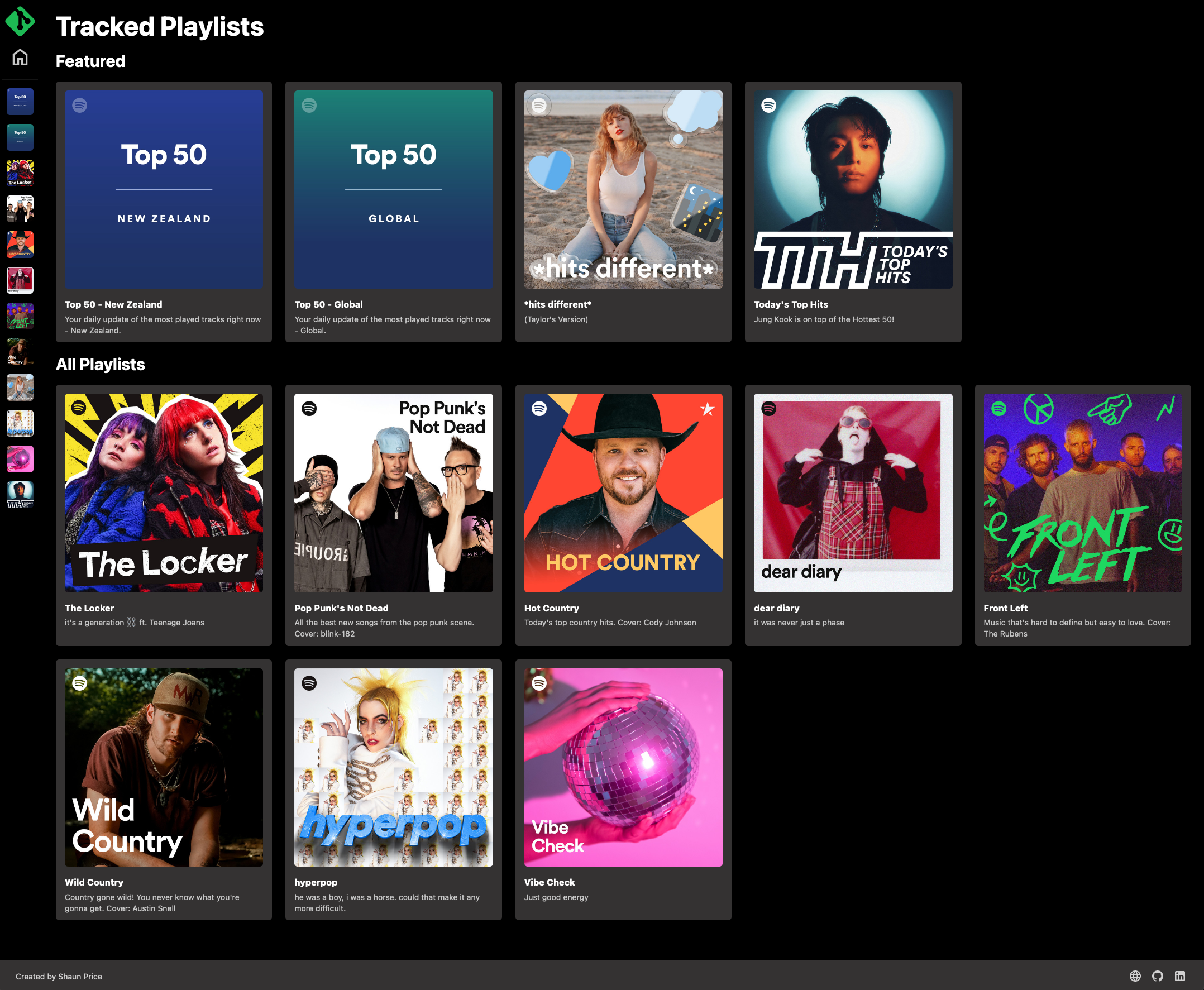Image resolution: width=1204 pixels, height=990 pixels.
Task: Select Front Left sidebar thumbnail
Action: 20,316
